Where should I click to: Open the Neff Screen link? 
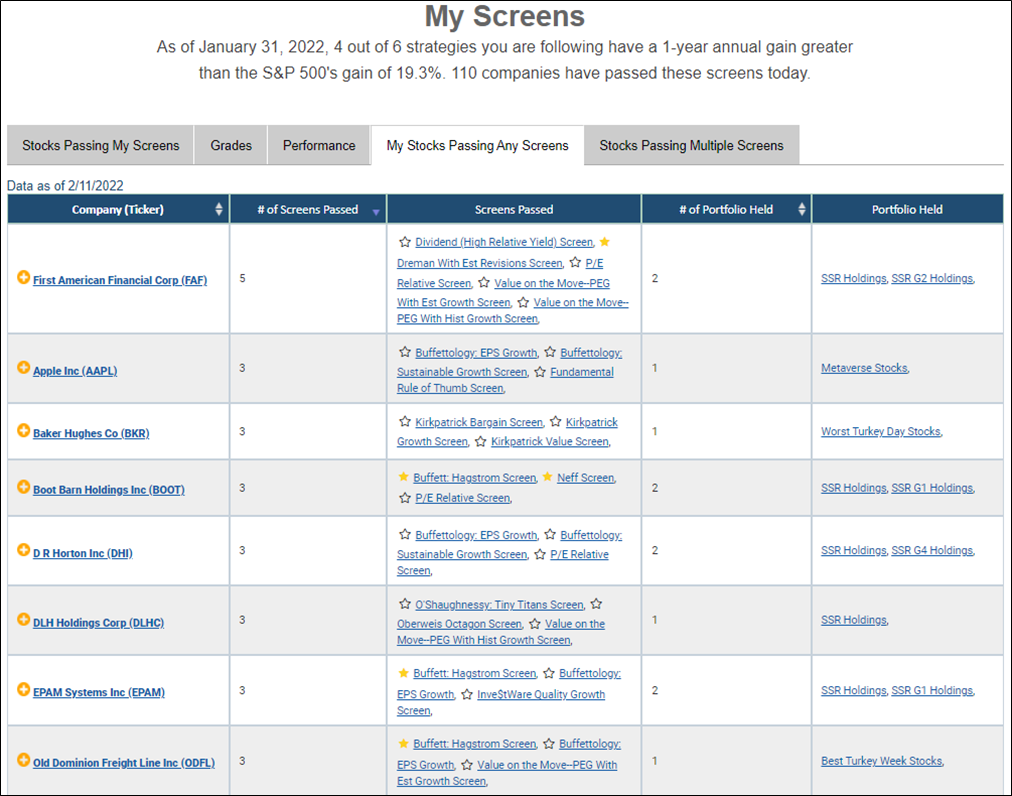point(585,478)
